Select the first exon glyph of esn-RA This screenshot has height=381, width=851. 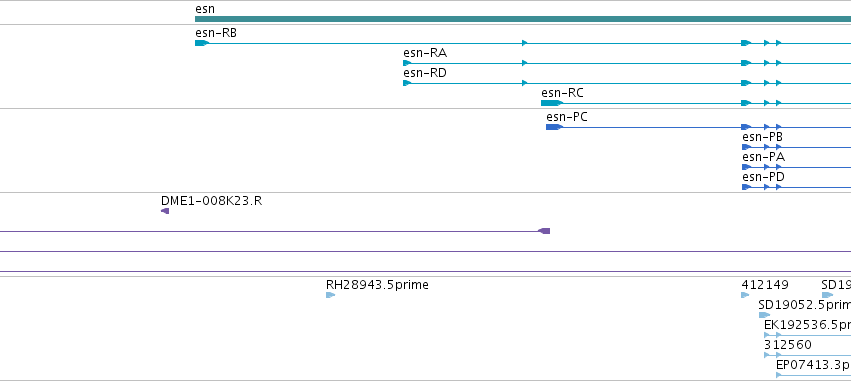407,63
